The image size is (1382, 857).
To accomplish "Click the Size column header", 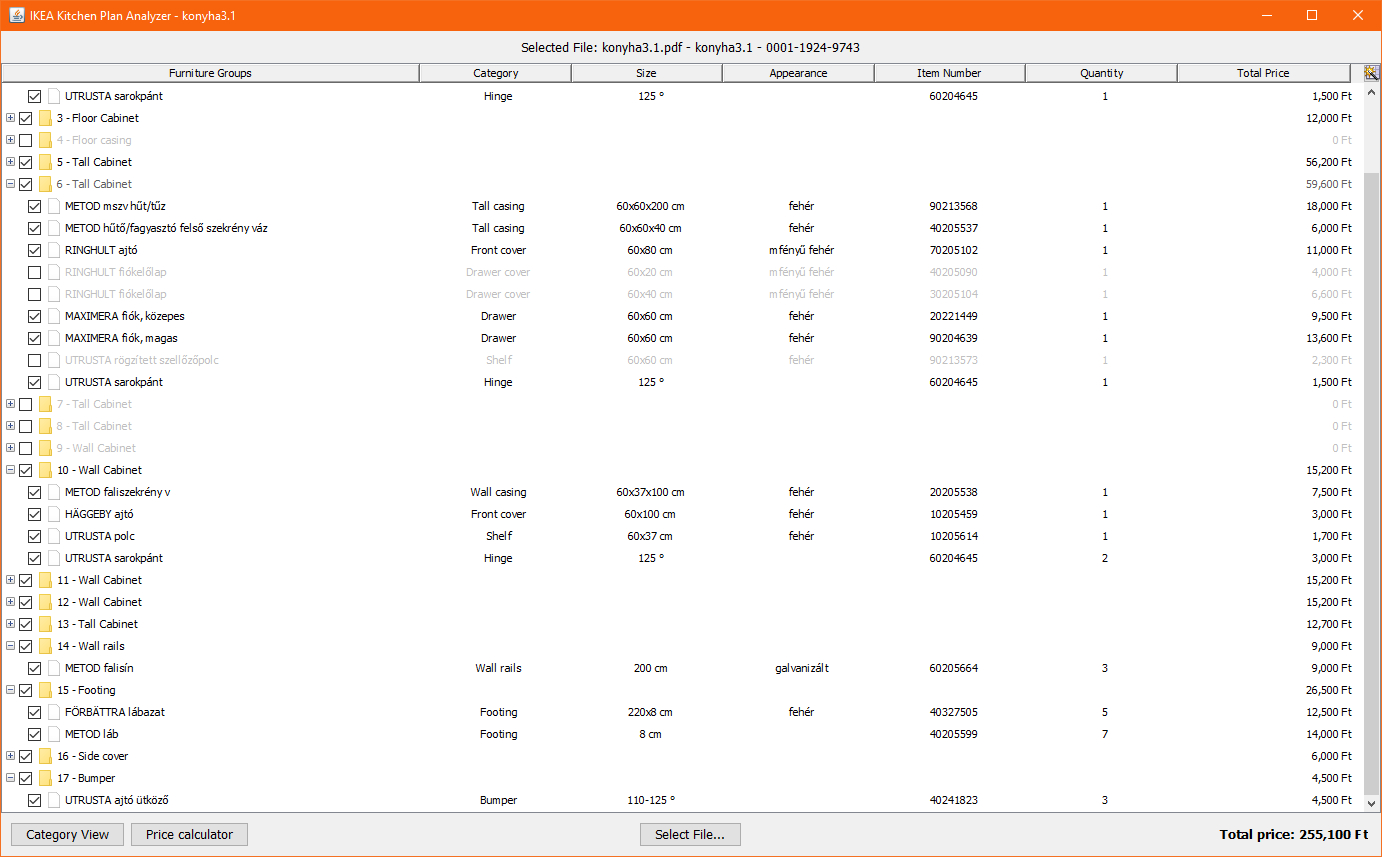I will (647, 73).
